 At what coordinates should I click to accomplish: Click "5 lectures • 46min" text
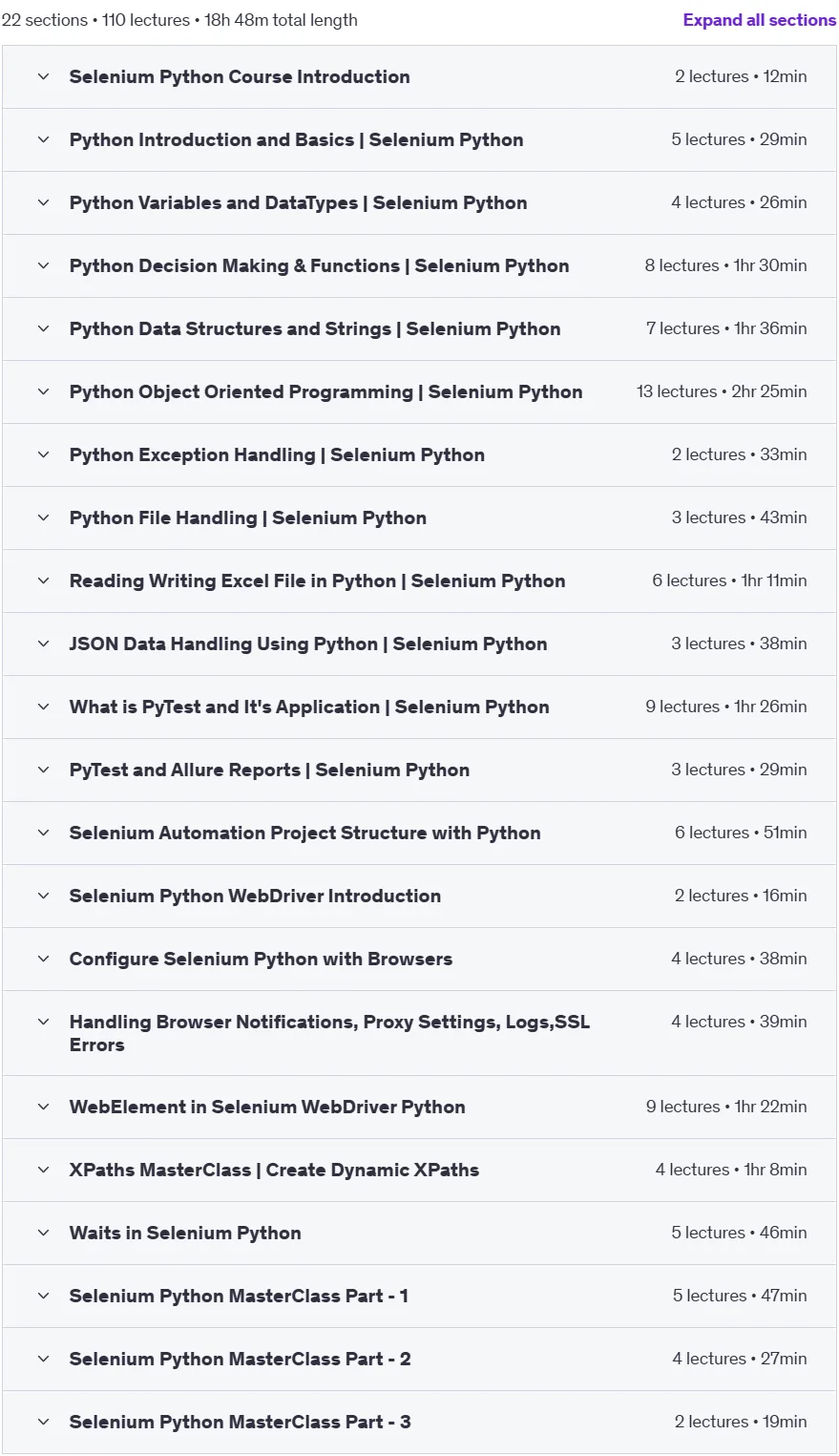coord(739,1233)
